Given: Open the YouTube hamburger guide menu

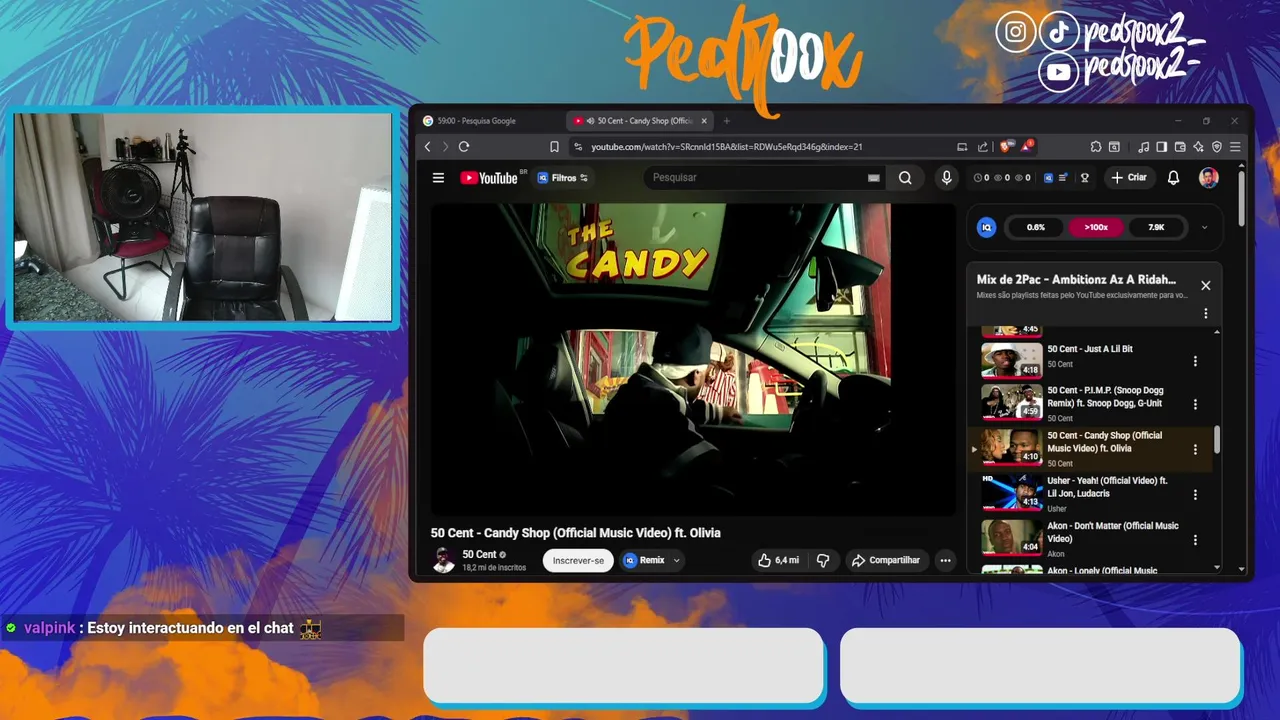Looking at the screenshot, I should point(438,178).
